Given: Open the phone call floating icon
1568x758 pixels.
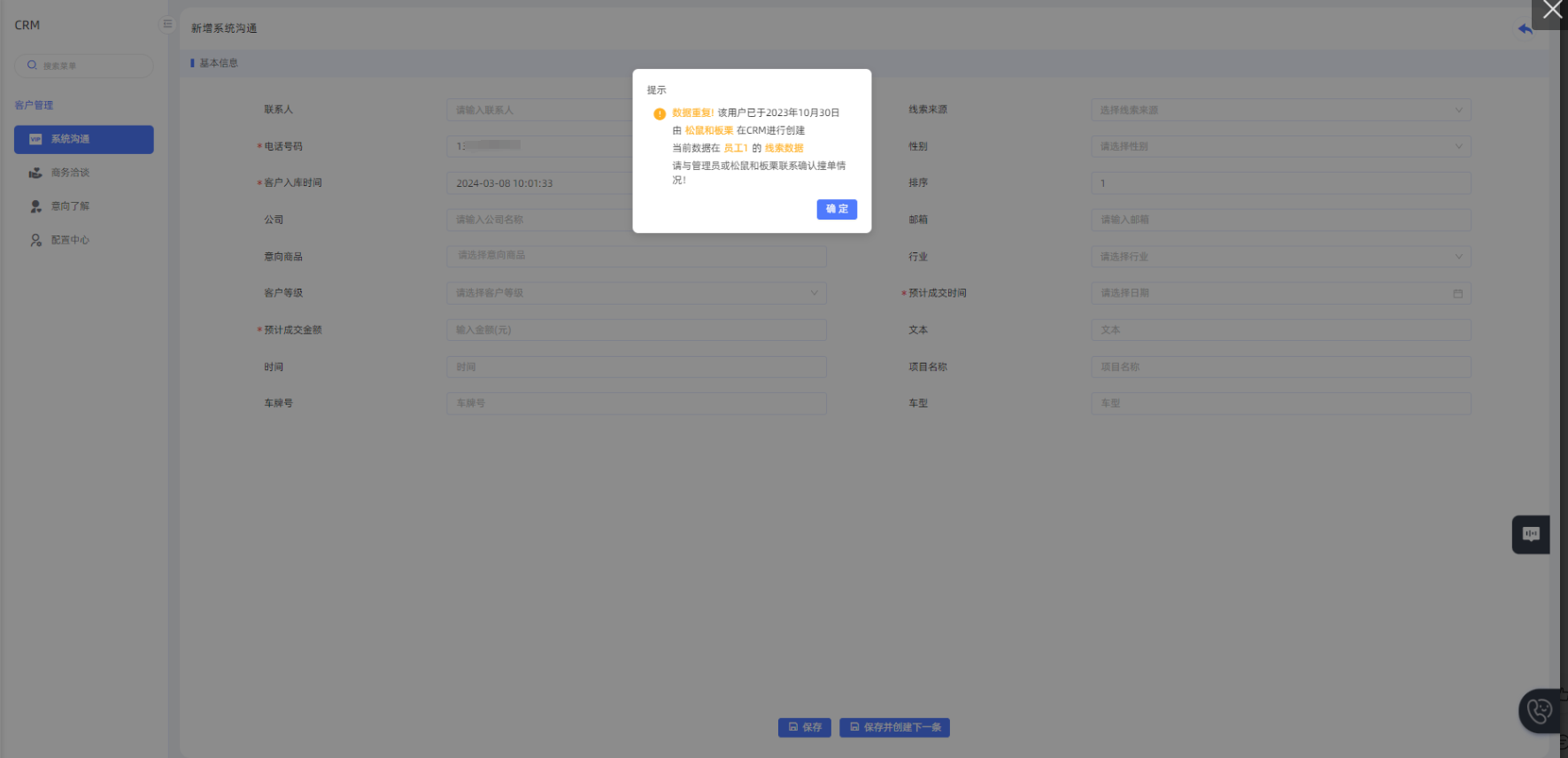Looking at the screenshot, I should click(1540, 711).
